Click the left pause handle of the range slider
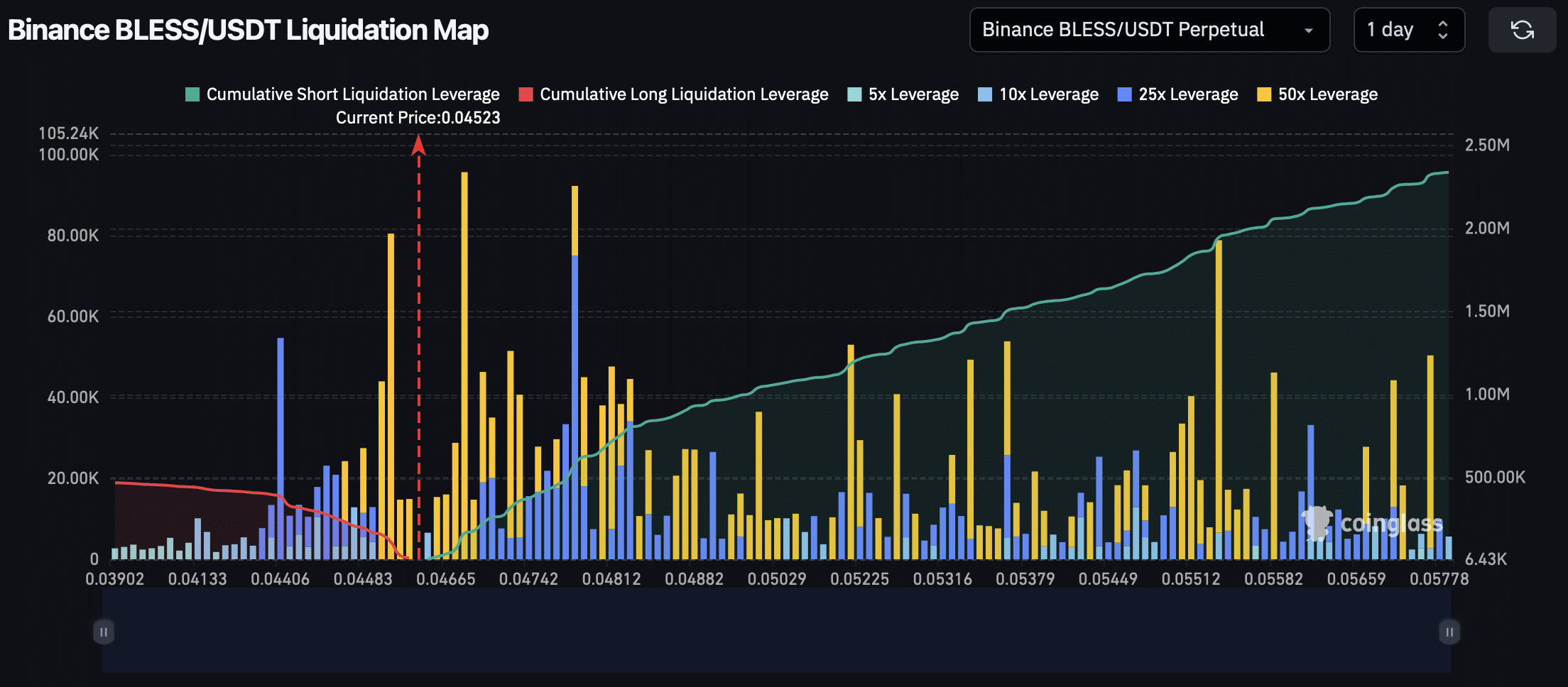The width and height of the screenshot is (1568, 687). tap(104, 630)
